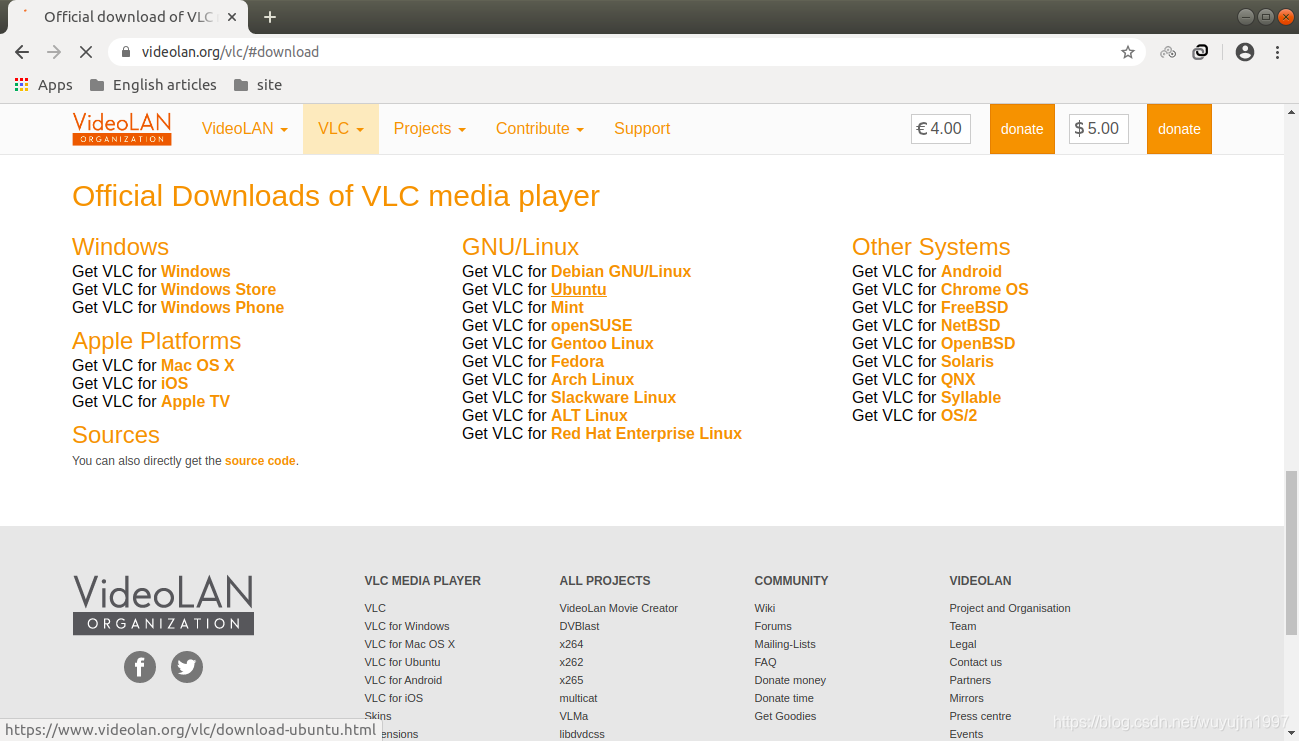Click the dollar 5.00 donation amount field
Screen dimensions: 1299x741
(x=1099, y=129)
